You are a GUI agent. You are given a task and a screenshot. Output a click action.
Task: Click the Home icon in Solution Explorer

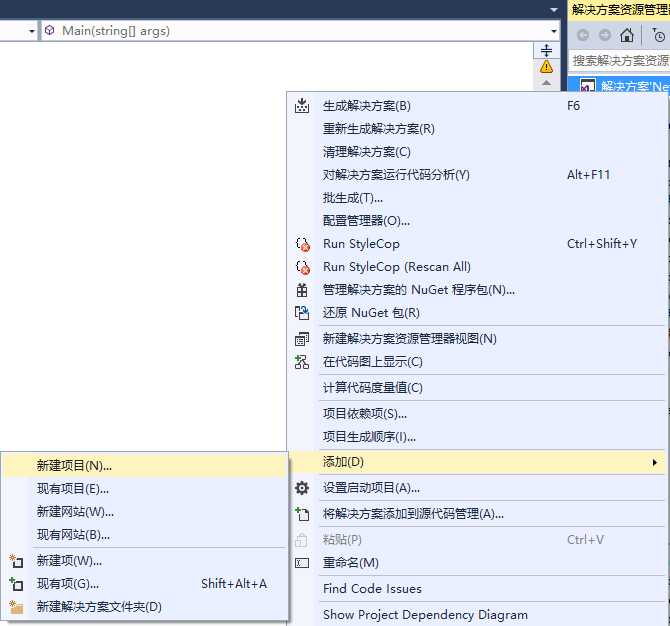627,35
